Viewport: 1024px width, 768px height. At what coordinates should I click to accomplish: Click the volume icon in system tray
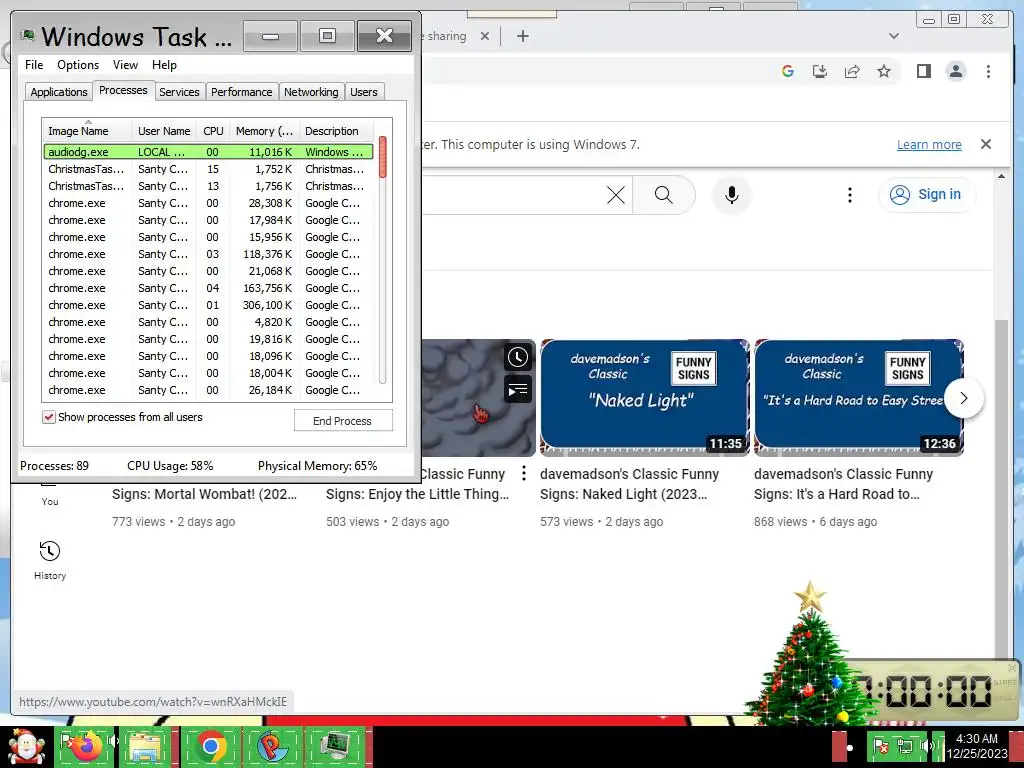point(926,746)
